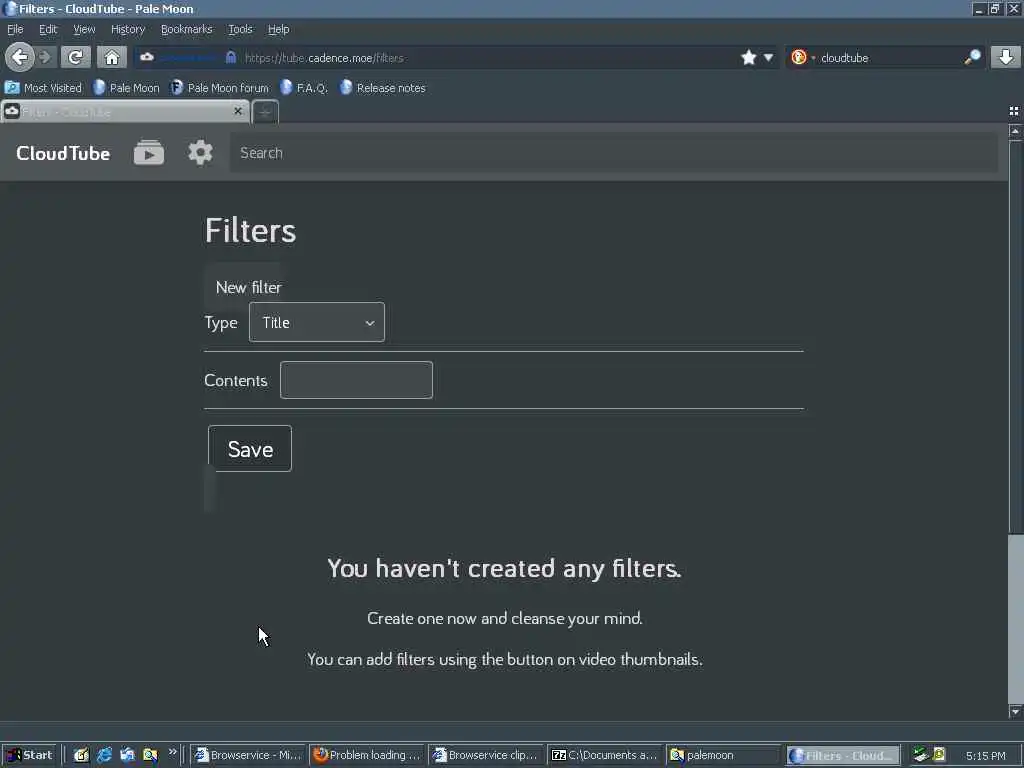Open the Help menu
This screenshot has width=1024, height=768.
pyautogui.click(x=279, y=29)
